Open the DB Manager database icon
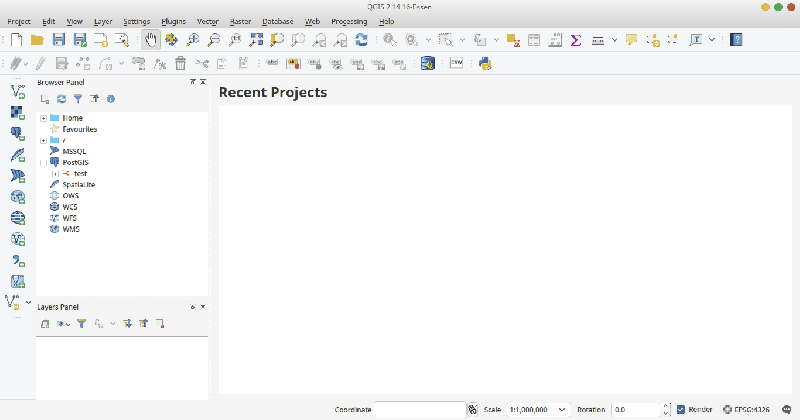800x420 pixels. (428, 63)
